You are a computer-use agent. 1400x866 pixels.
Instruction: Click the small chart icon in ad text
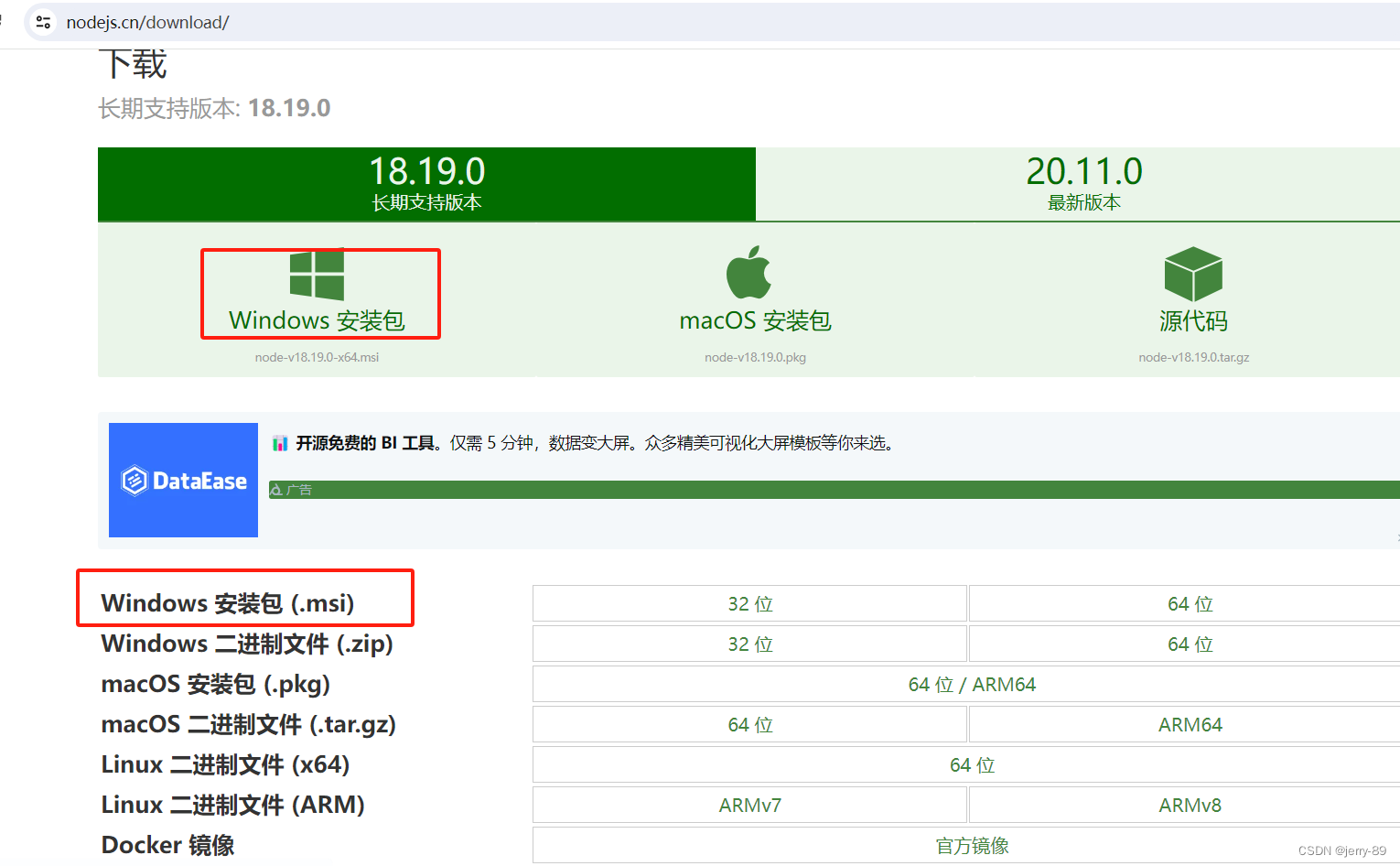[x=280, y=444]
